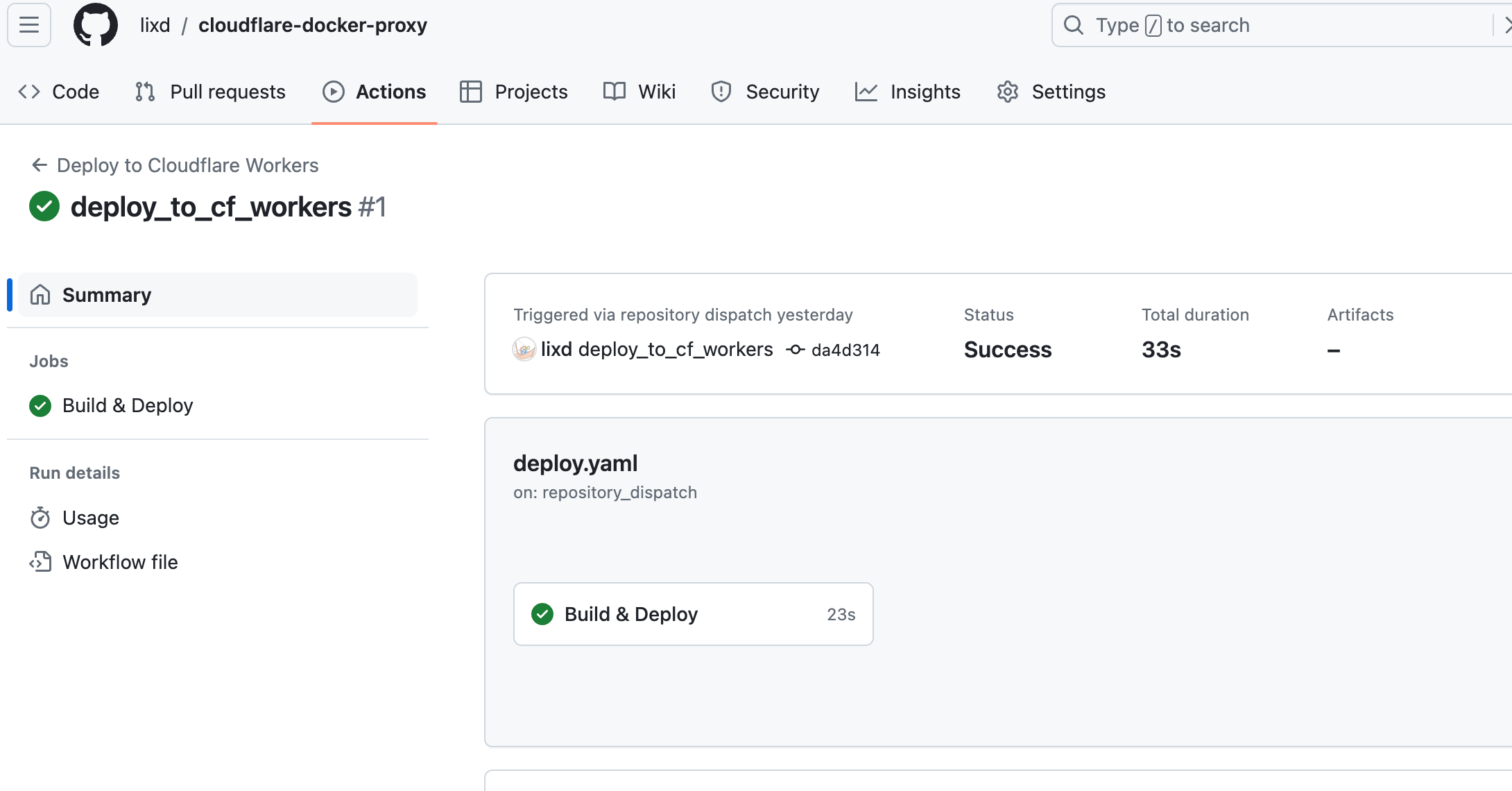Viewport: 1512px width, 791px height.
Task: Open the Security tab
Action: click(x=765, y=92)
